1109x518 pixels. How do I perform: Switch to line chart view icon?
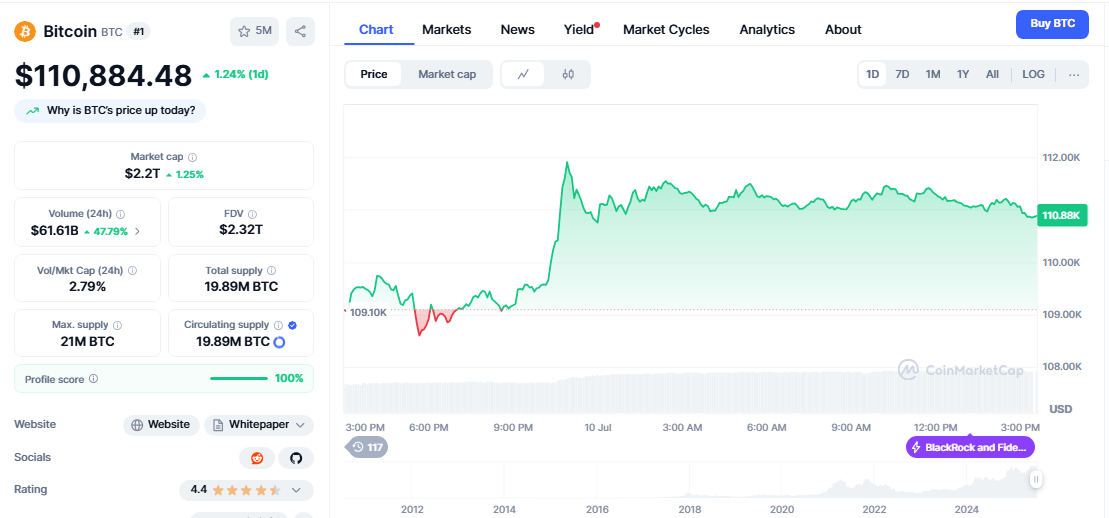tap(523, 74)
